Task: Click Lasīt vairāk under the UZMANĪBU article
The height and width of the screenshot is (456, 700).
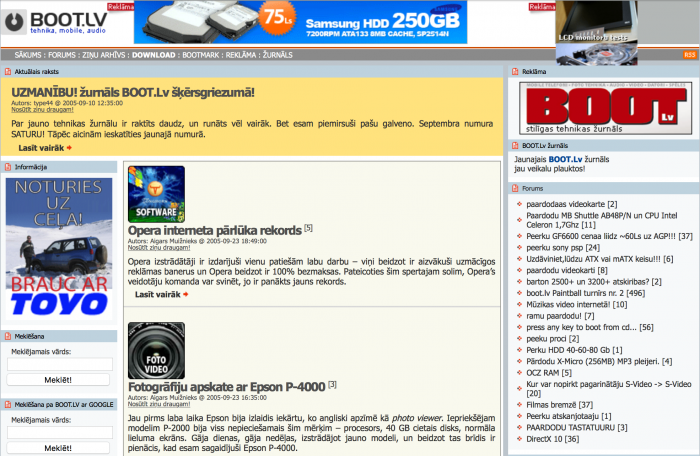Action: (x=45, y=148)
